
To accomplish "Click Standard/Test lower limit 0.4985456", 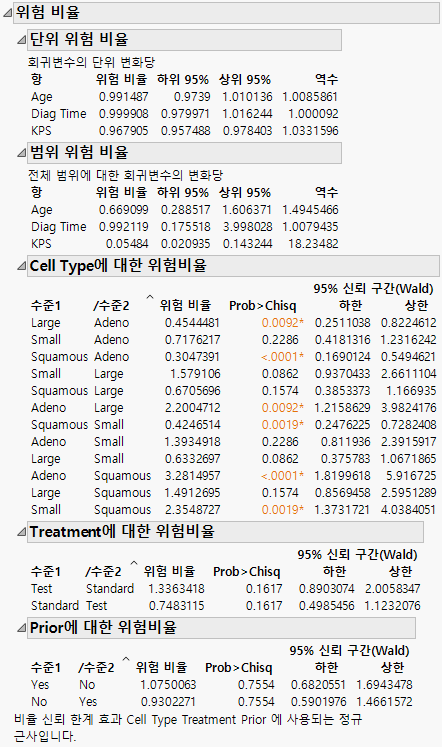I will point(326,606).
